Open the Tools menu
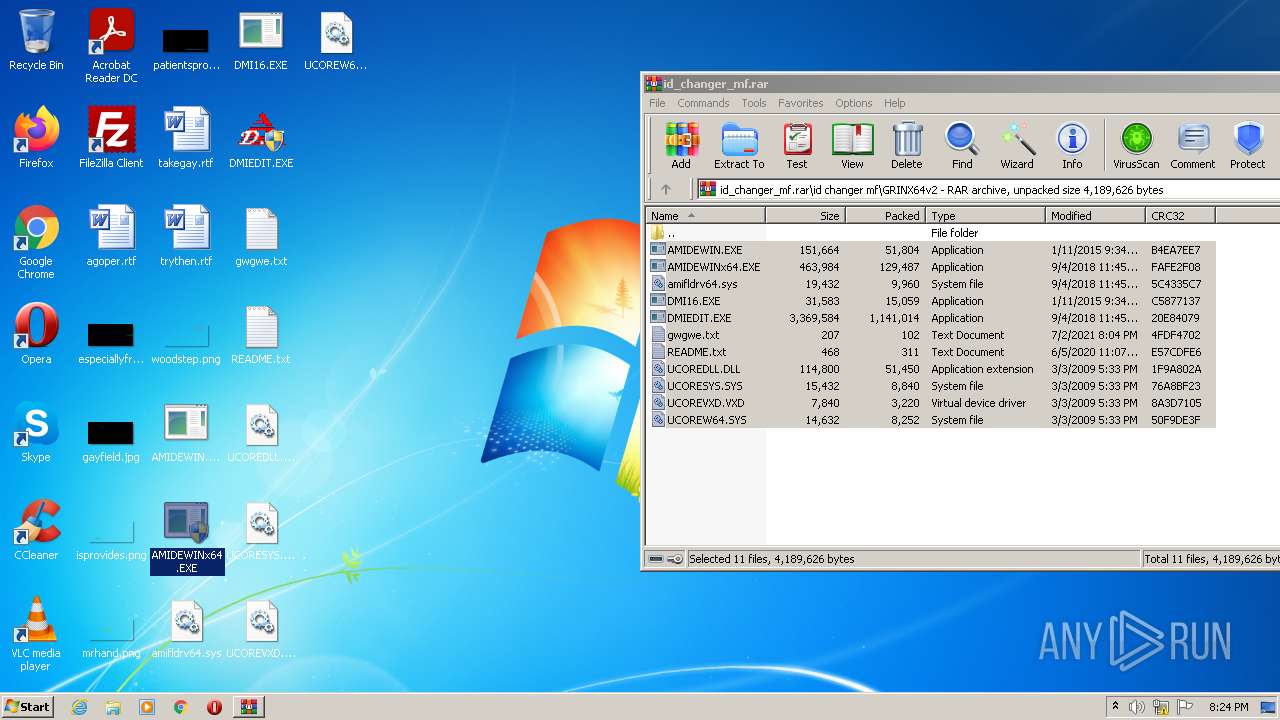 754,103
